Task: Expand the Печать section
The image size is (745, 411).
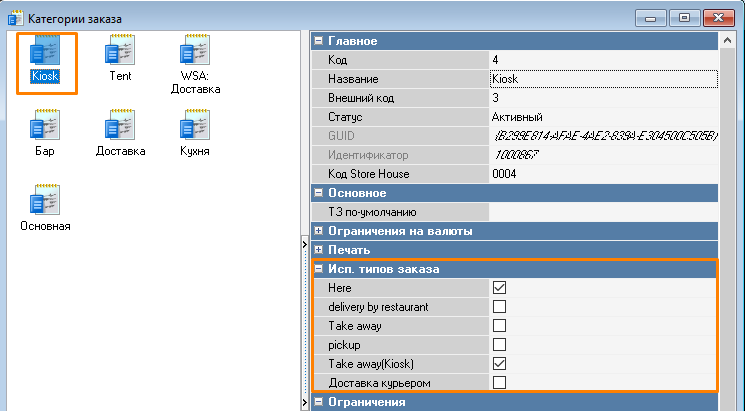Action: pos(319,250)
